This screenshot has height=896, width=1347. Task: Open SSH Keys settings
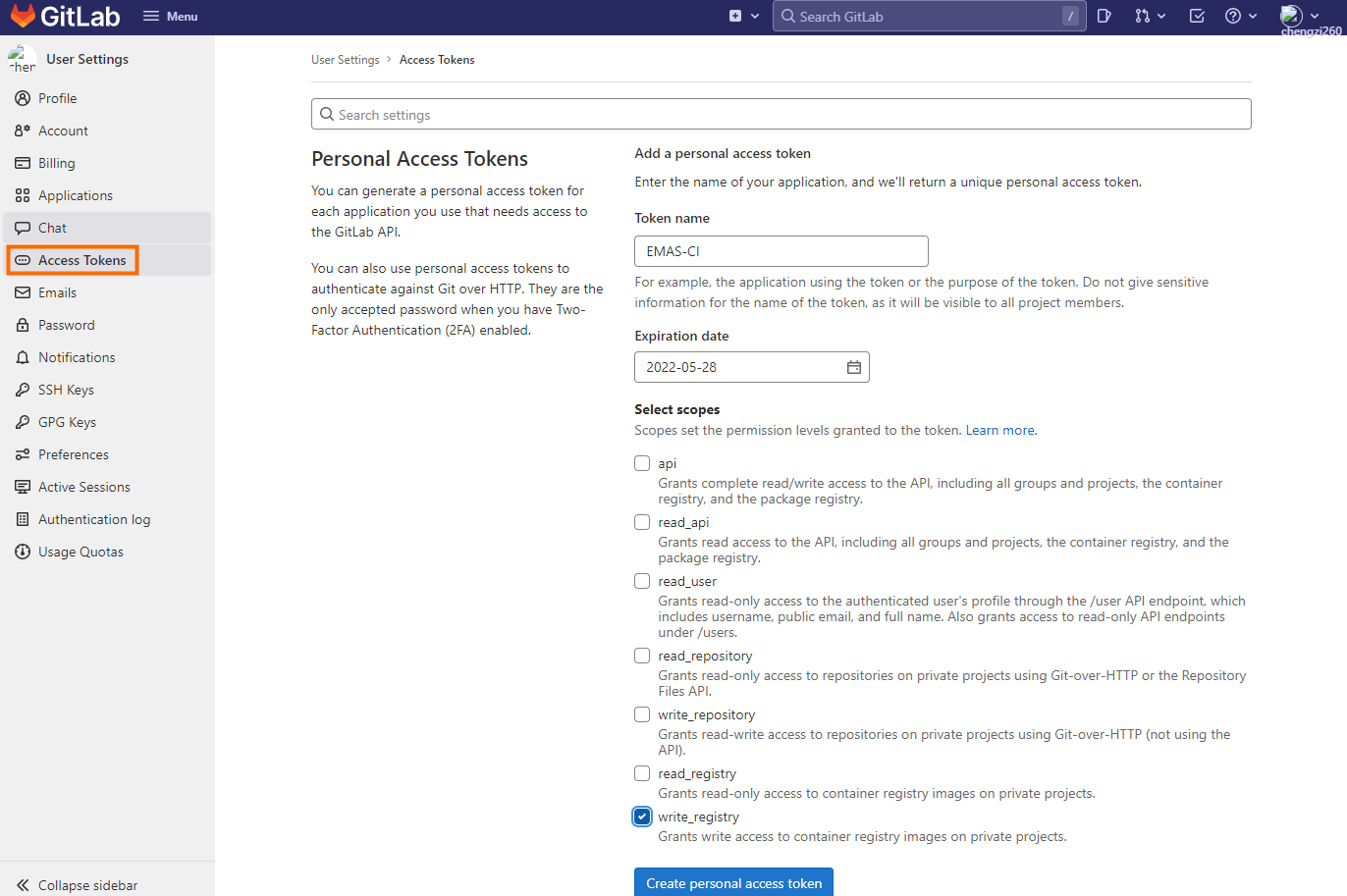pyautogui.click(x=107, y=390)
